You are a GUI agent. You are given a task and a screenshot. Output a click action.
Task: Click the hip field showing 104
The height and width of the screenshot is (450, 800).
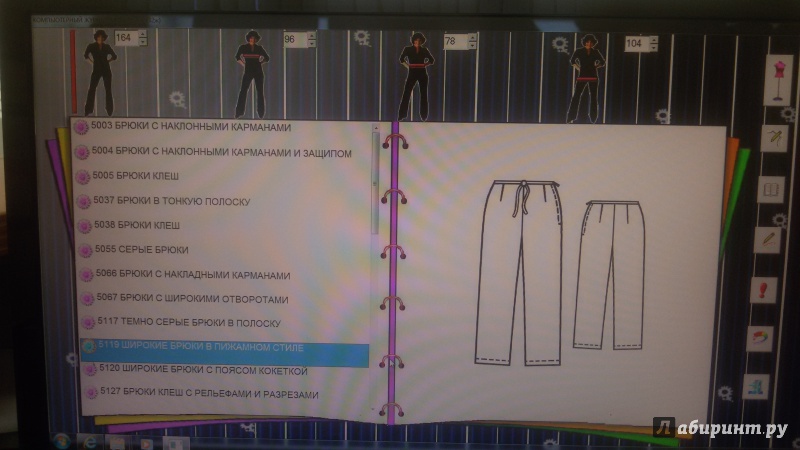pos(637,44)
